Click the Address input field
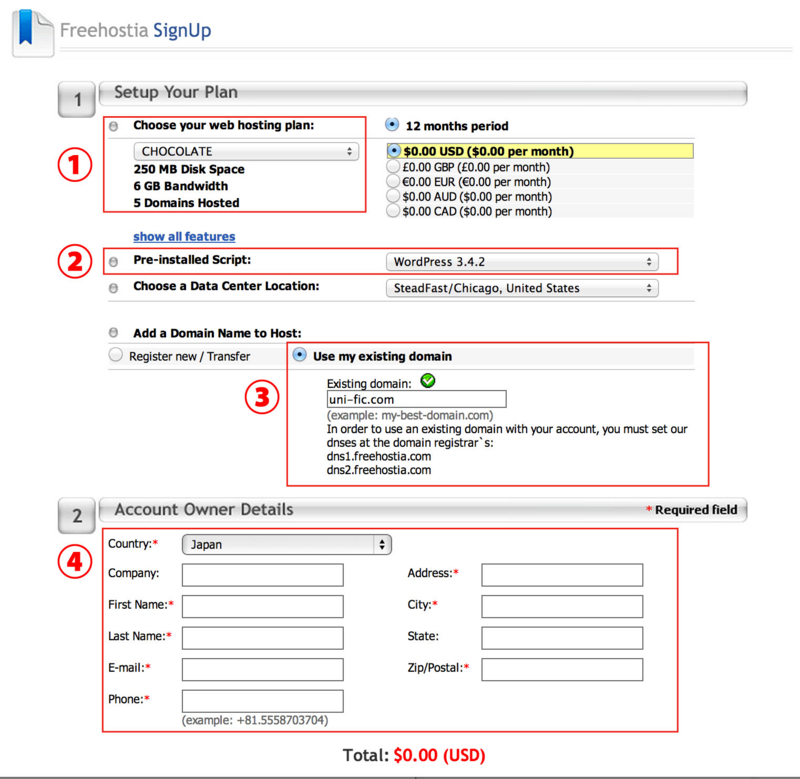 pos(562,575)
